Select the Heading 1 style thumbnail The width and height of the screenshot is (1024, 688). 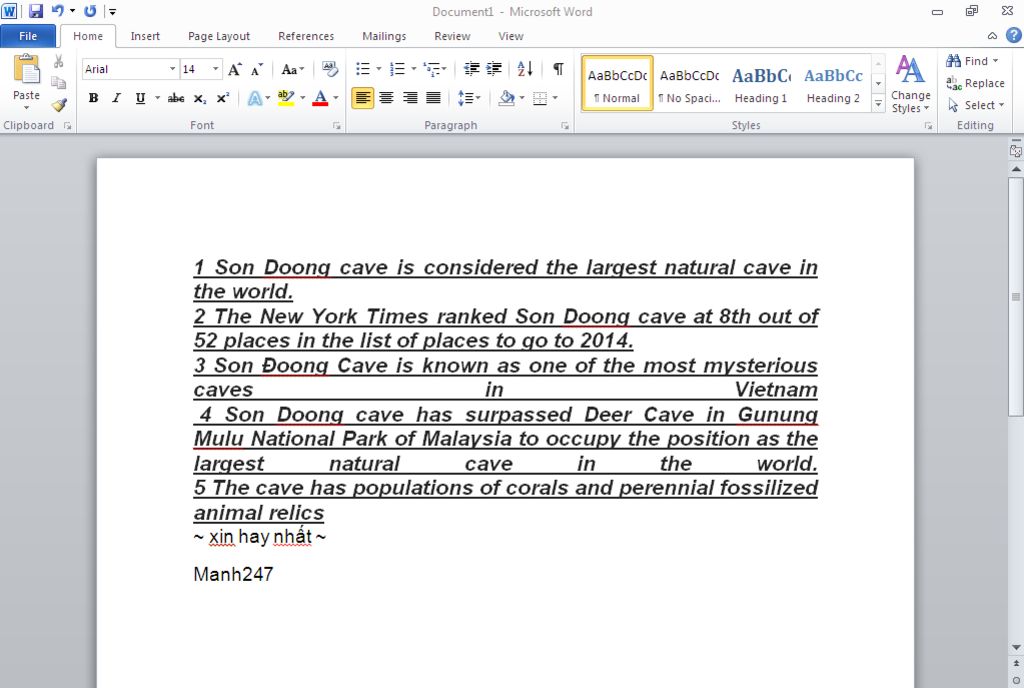761,84
